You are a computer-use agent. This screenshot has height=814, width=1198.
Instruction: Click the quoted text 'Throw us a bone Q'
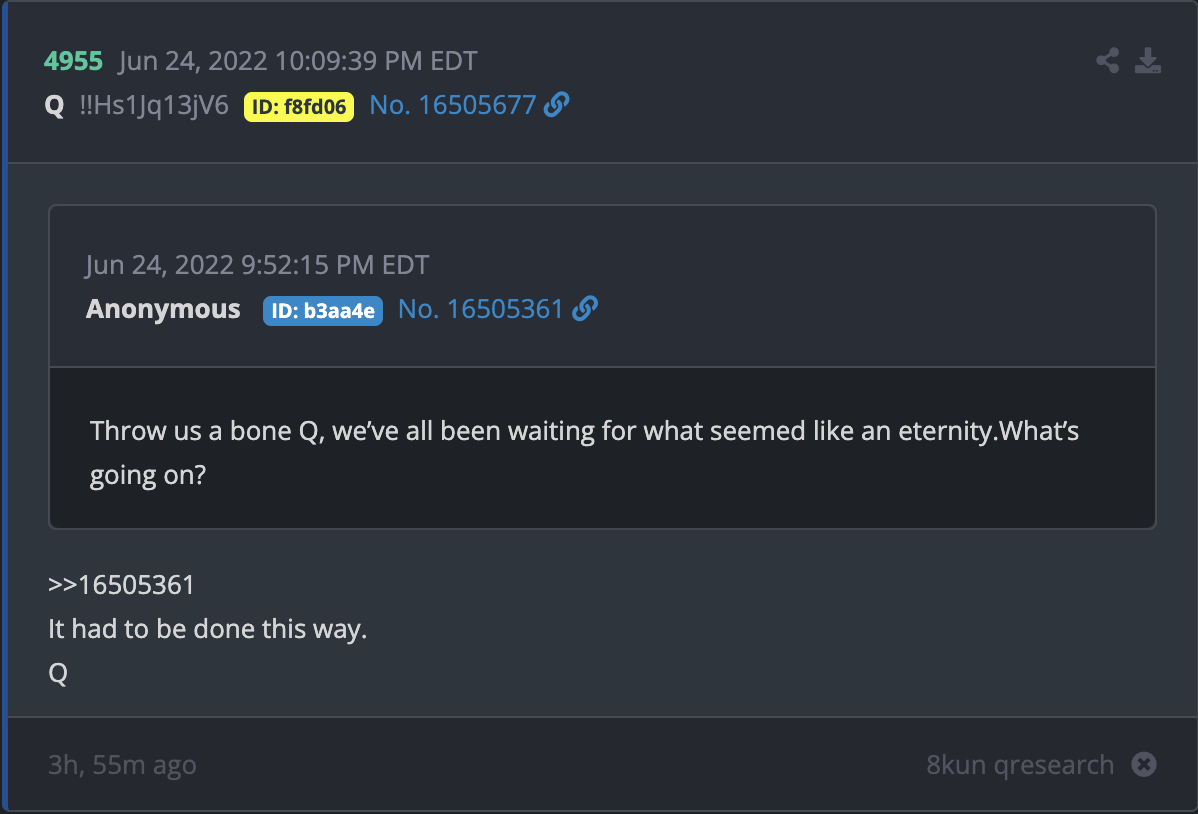point(204,431)
